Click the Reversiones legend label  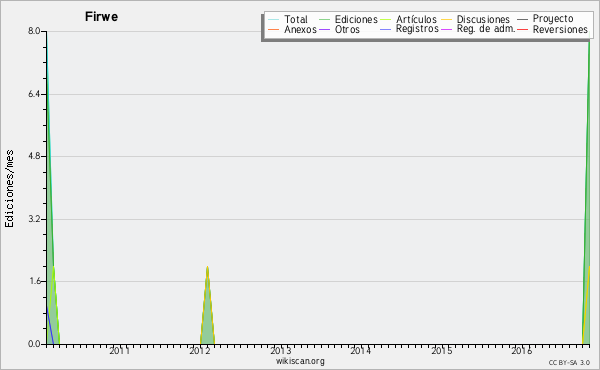[x=560, y=29]
